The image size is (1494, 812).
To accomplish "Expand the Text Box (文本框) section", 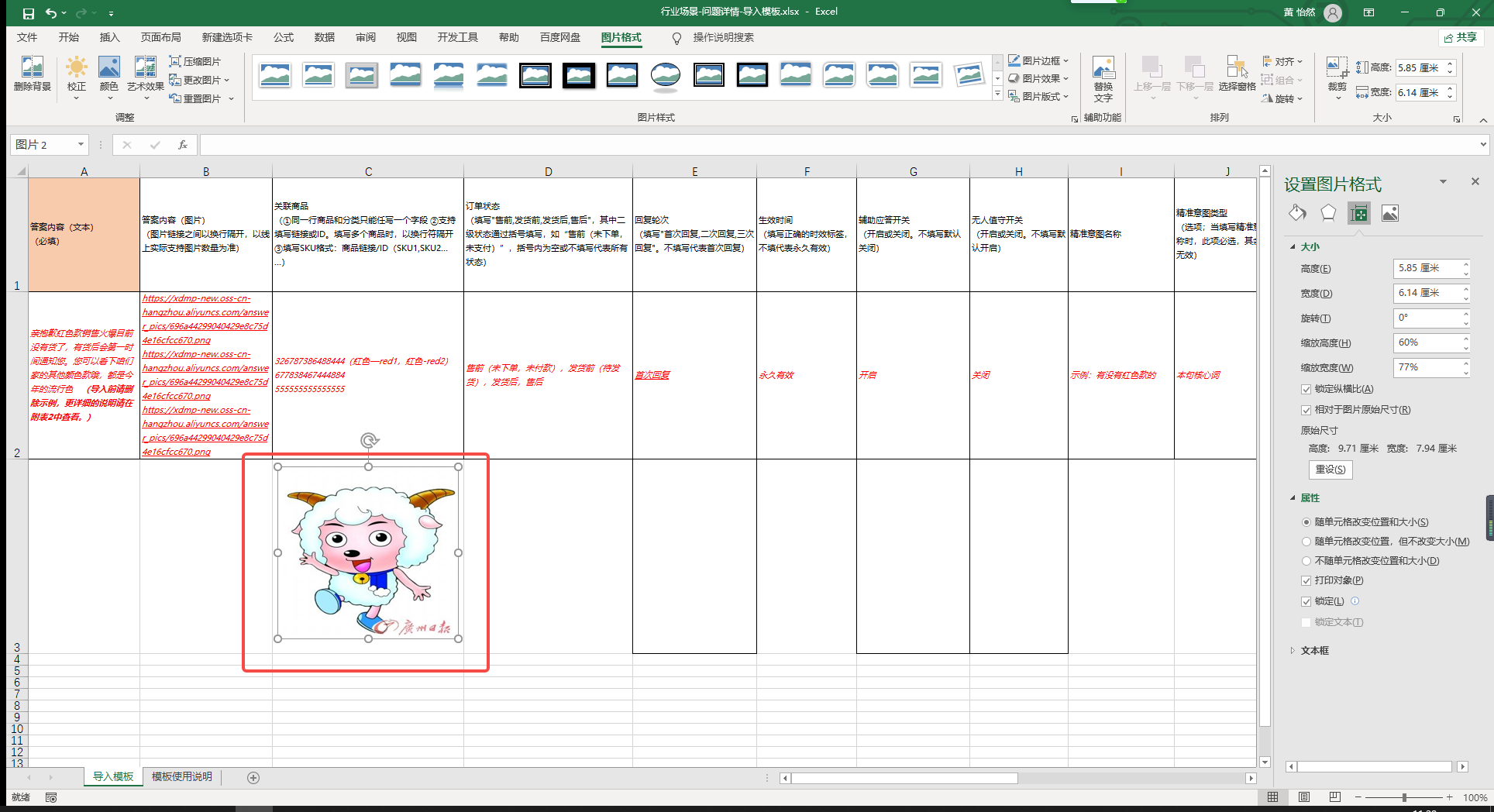I will pyautogui.click(x=1293, y=651).
